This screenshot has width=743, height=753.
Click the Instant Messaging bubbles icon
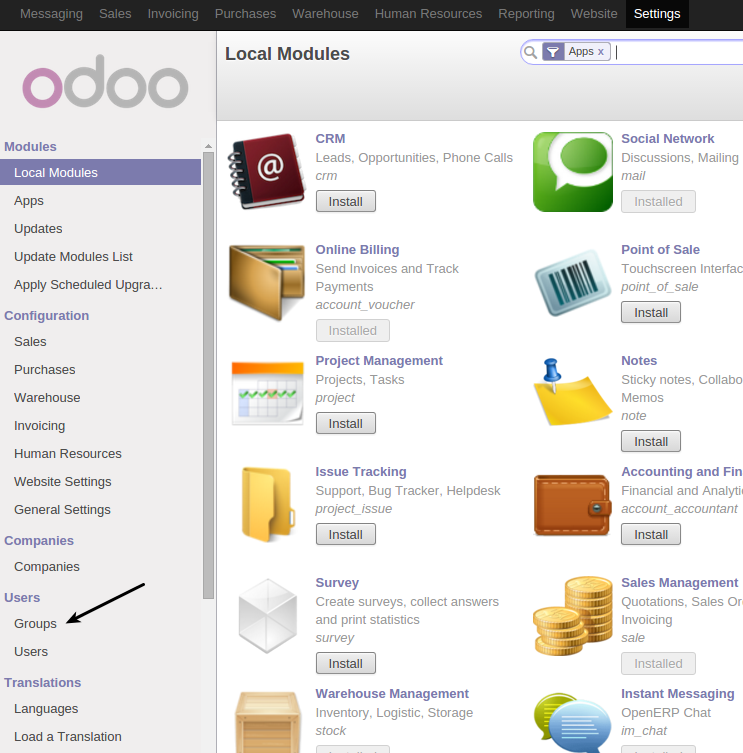click(572, 723)
